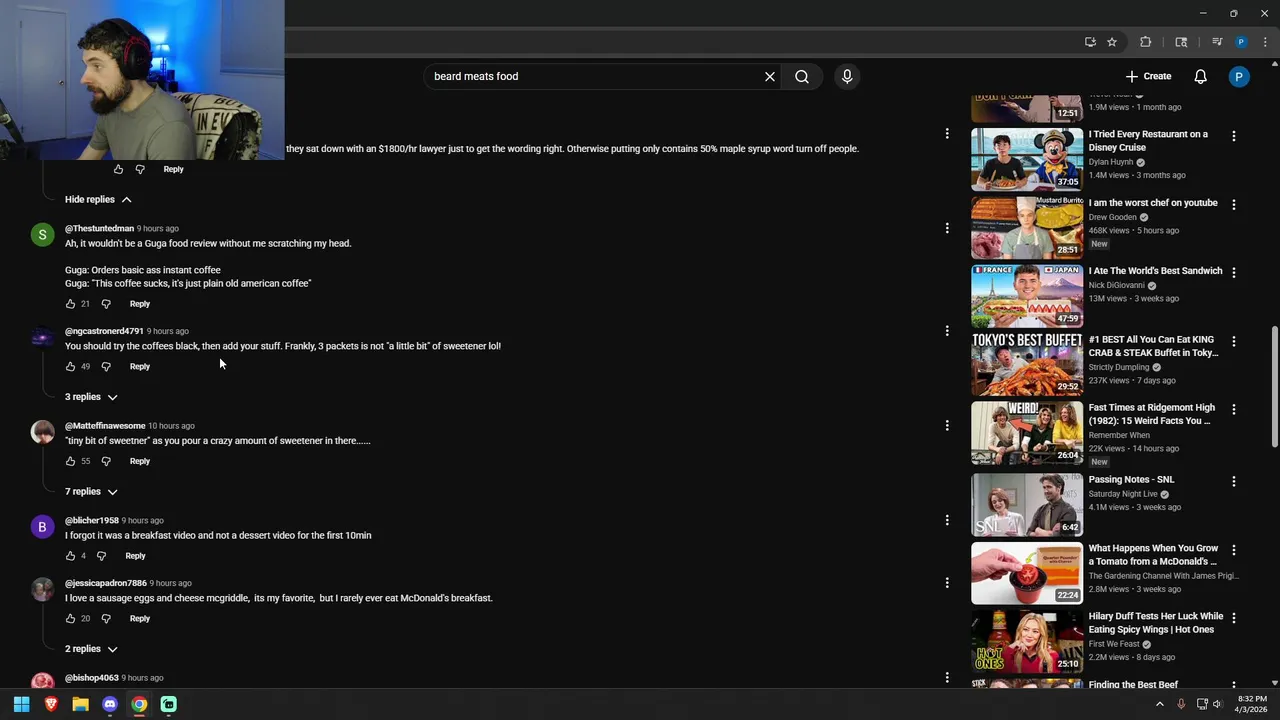
Task: Collapse replies with Hide replies
Action: coord(98,199)
